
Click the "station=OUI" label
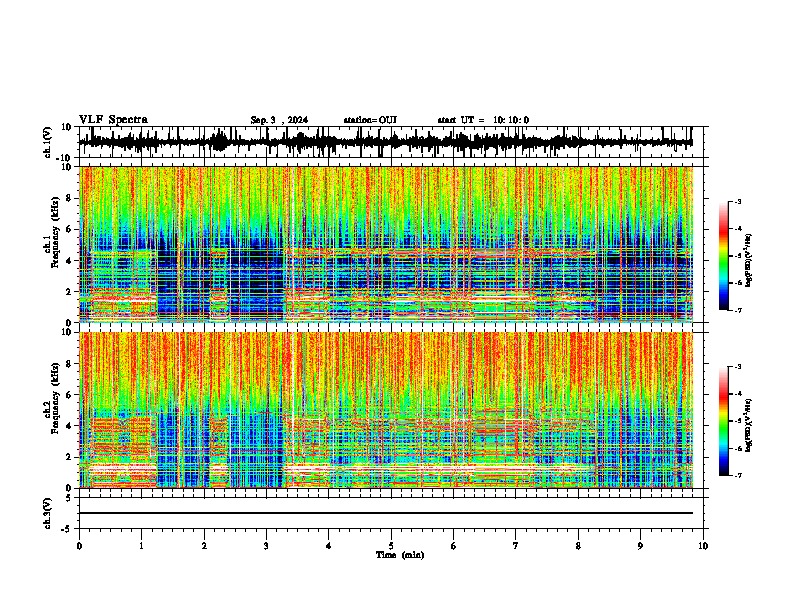370,120
